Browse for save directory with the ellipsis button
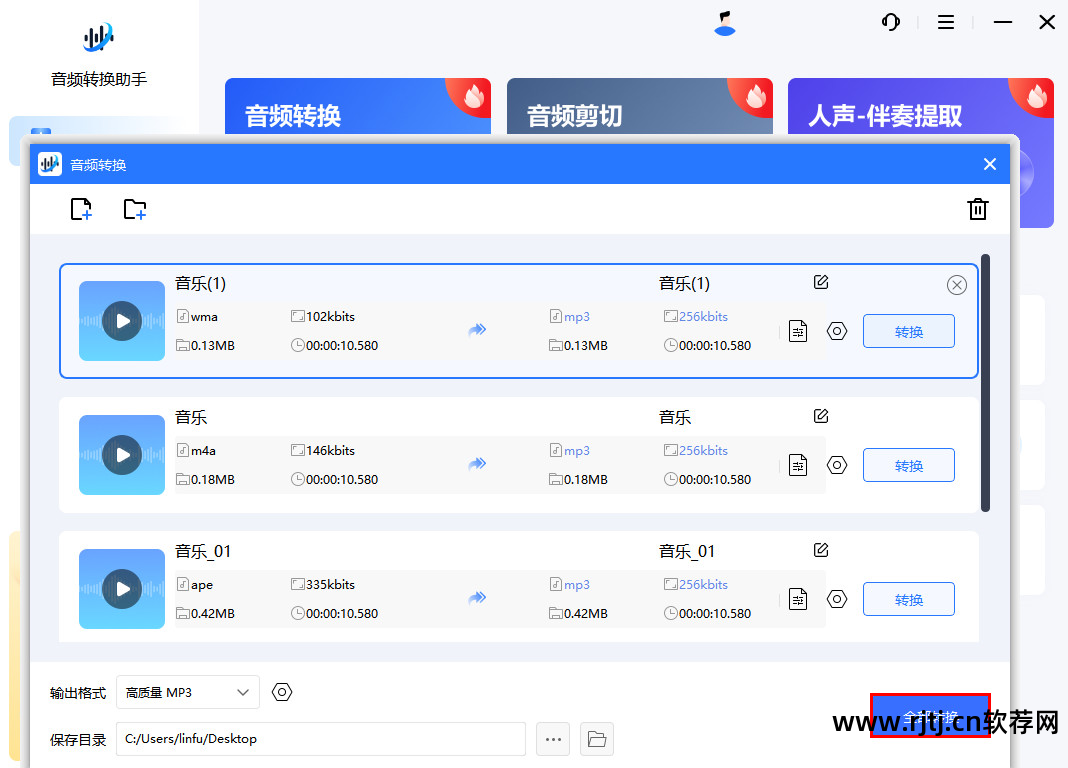The height and width of the screenshot is (768, 1068). pyautogui.click(x=553, y=739)
